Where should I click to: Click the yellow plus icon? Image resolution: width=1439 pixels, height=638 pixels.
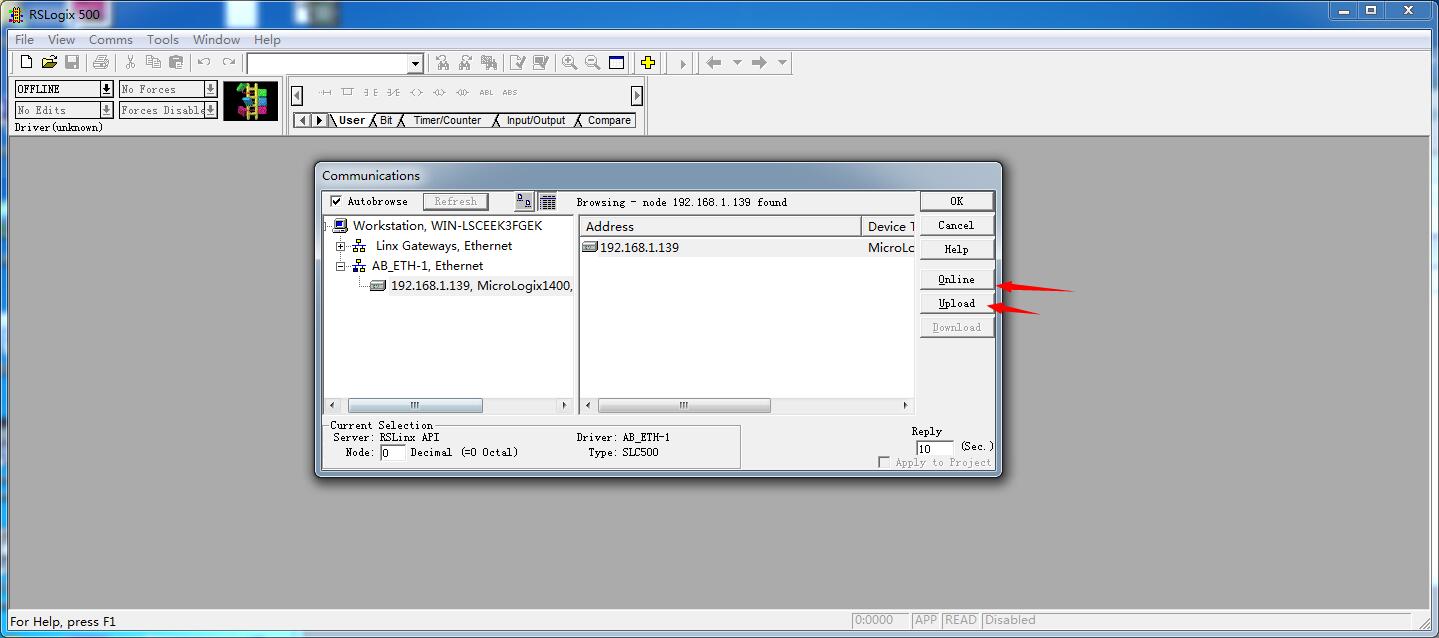[x=648, y=62]
